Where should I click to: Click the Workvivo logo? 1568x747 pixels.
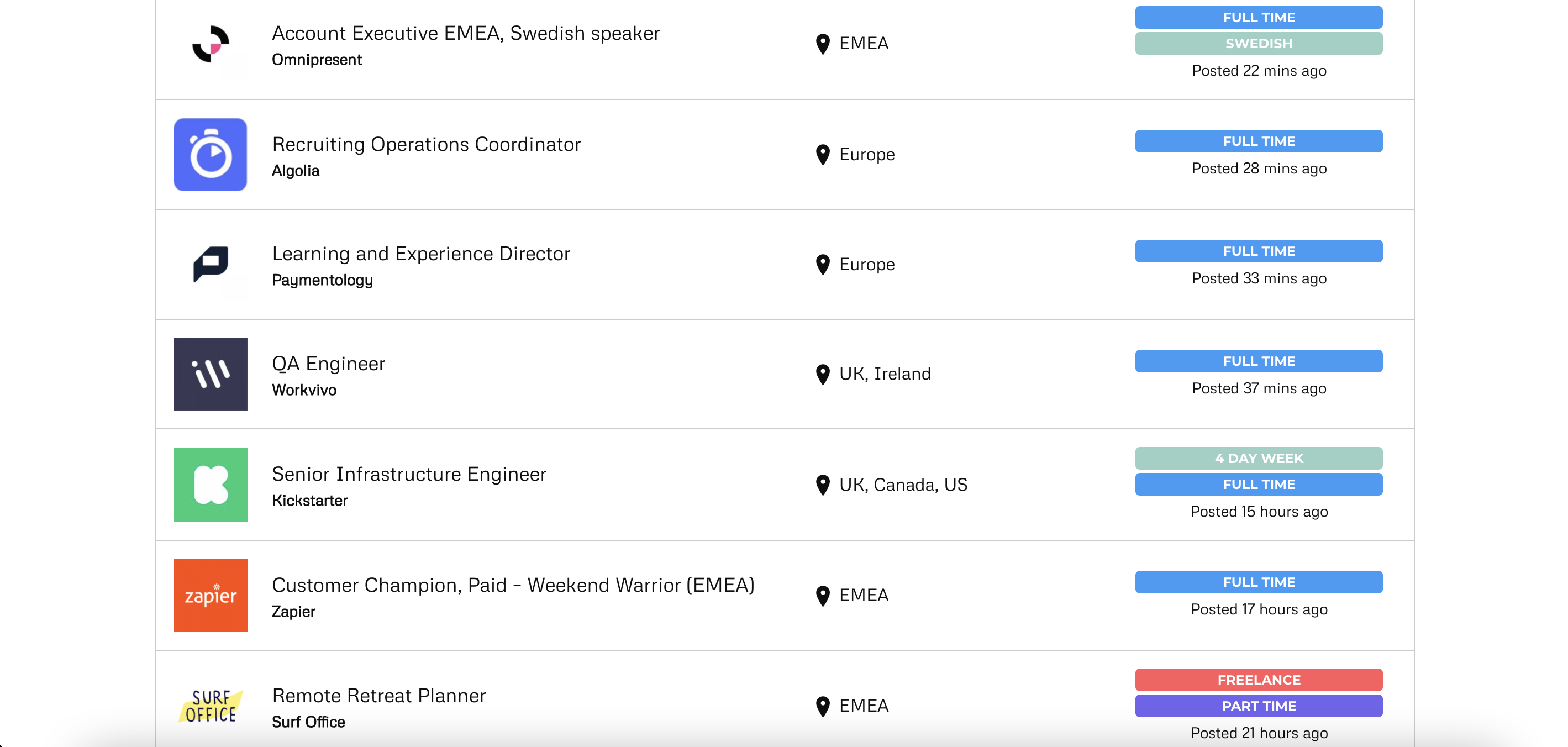coord(211,374)
